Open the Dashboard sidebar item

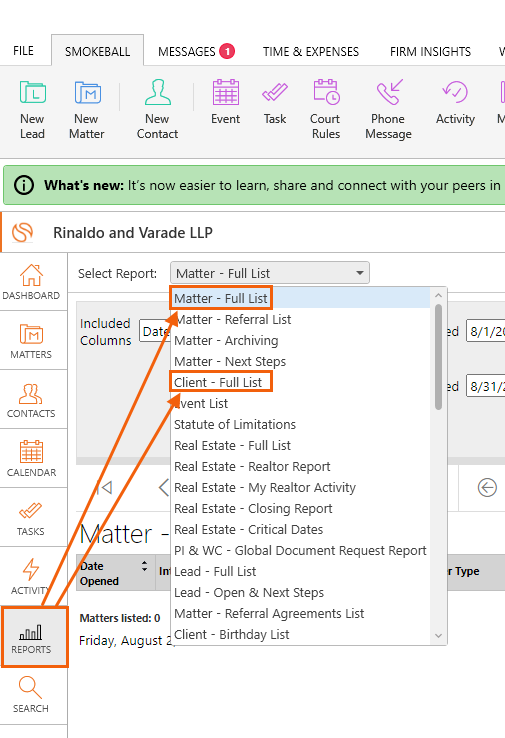32,281
